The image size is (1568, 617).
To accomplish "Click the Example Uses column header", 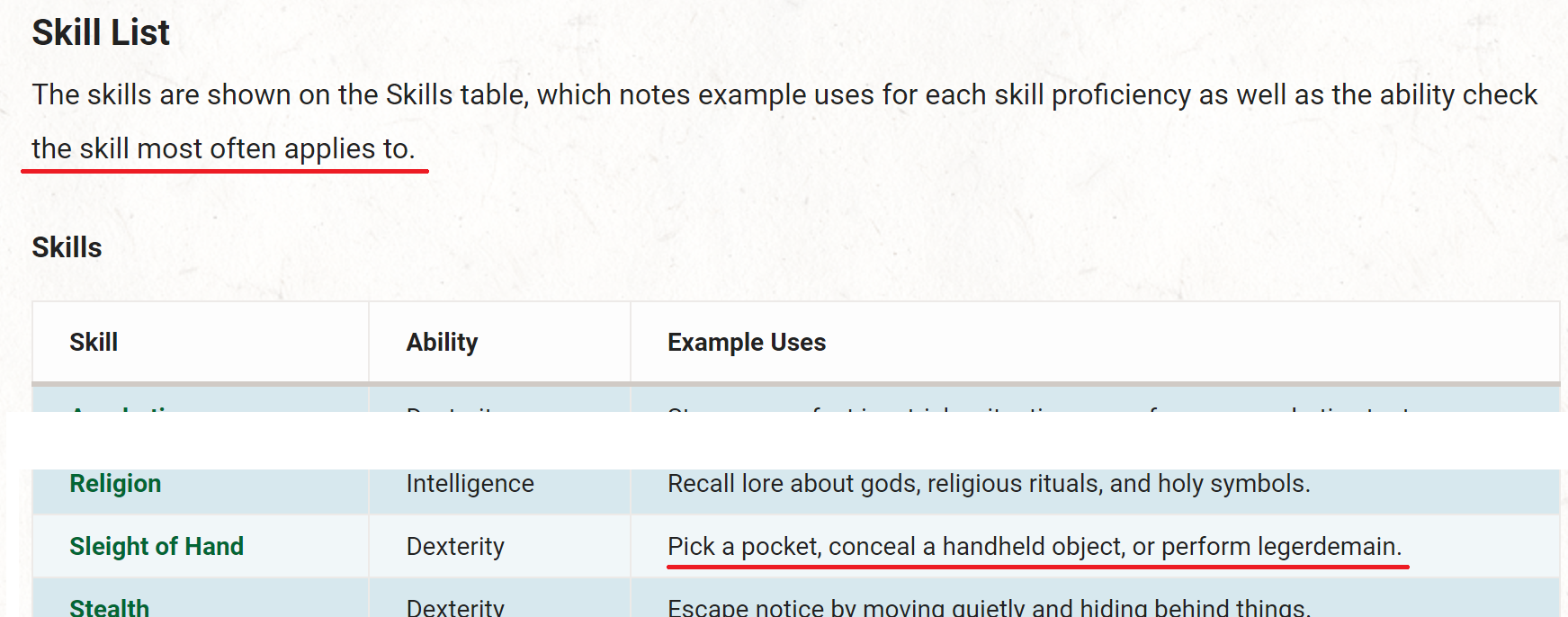I will (747, 343).
